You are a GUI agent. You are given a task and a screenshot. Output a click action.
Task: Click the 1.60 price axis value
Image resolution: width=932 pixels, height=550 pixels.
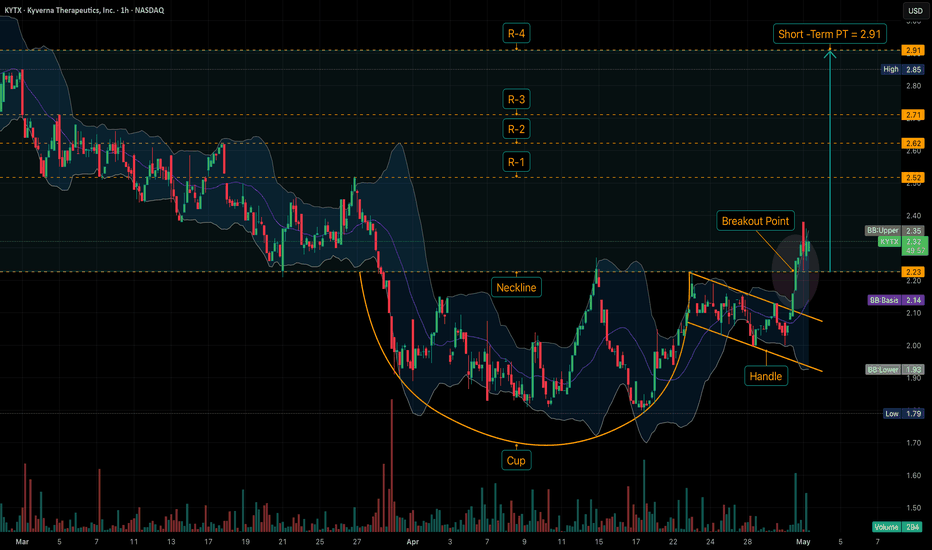tap(914, 476)
